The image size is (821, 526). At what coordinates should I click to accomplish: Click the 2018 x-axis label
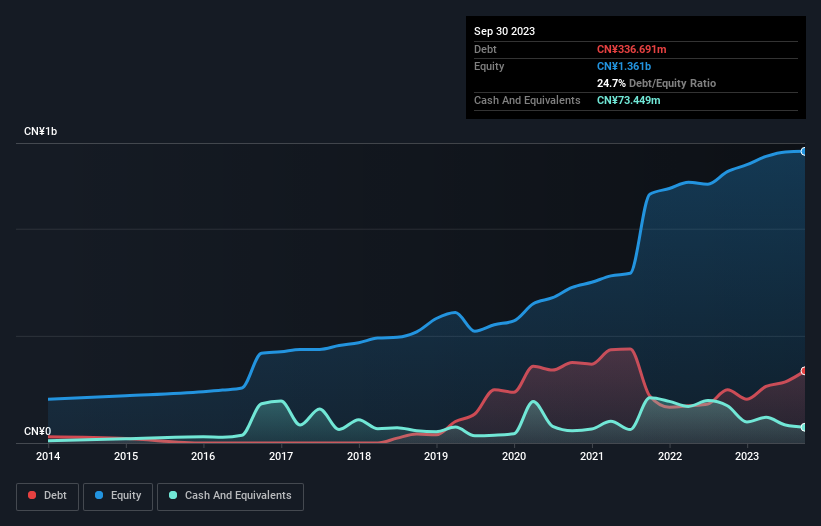click(359, 456)
